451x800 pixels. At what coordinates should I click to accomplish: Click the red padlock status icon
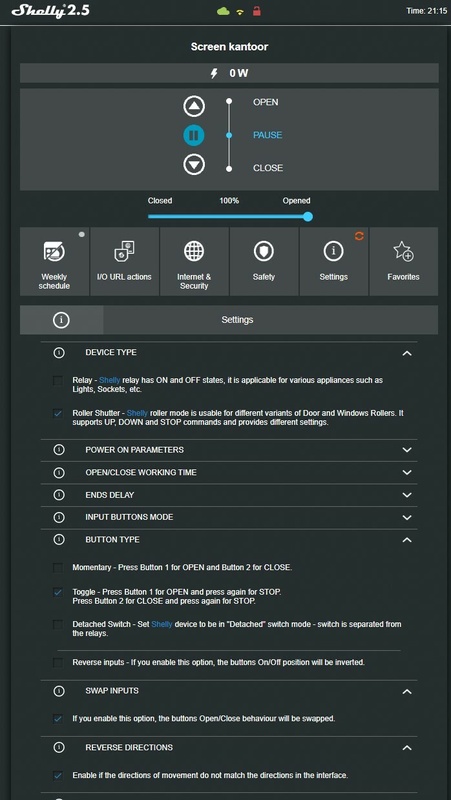click(x=257, y=11)
